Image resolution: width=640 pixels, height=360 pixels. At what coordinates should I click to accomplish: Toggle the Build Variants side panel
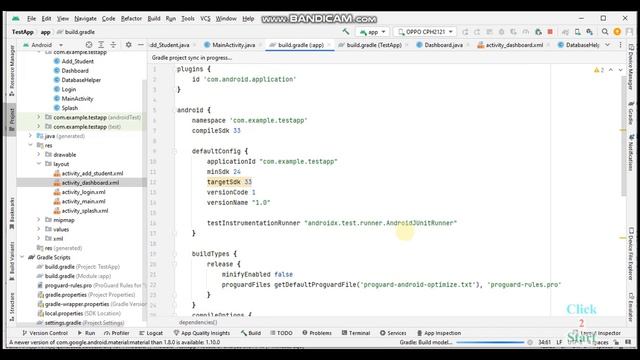coord(12,260)
